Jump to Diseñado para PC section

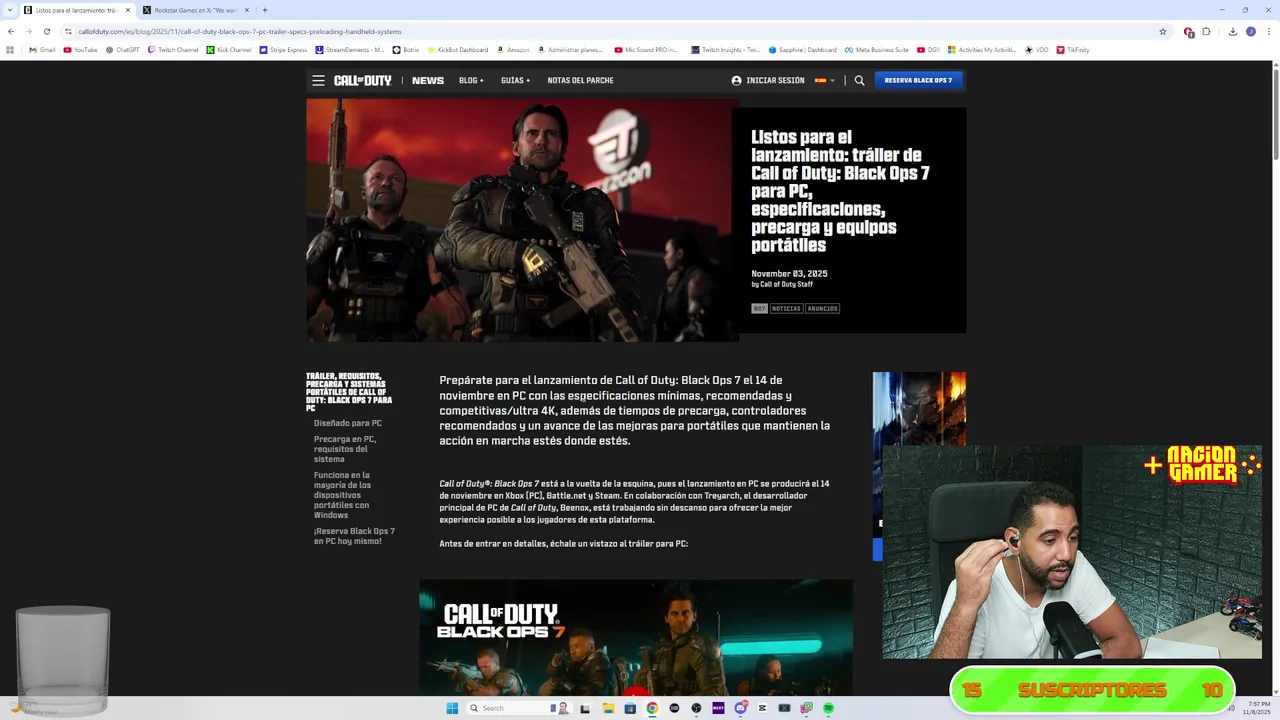click(x=348, y=423)
